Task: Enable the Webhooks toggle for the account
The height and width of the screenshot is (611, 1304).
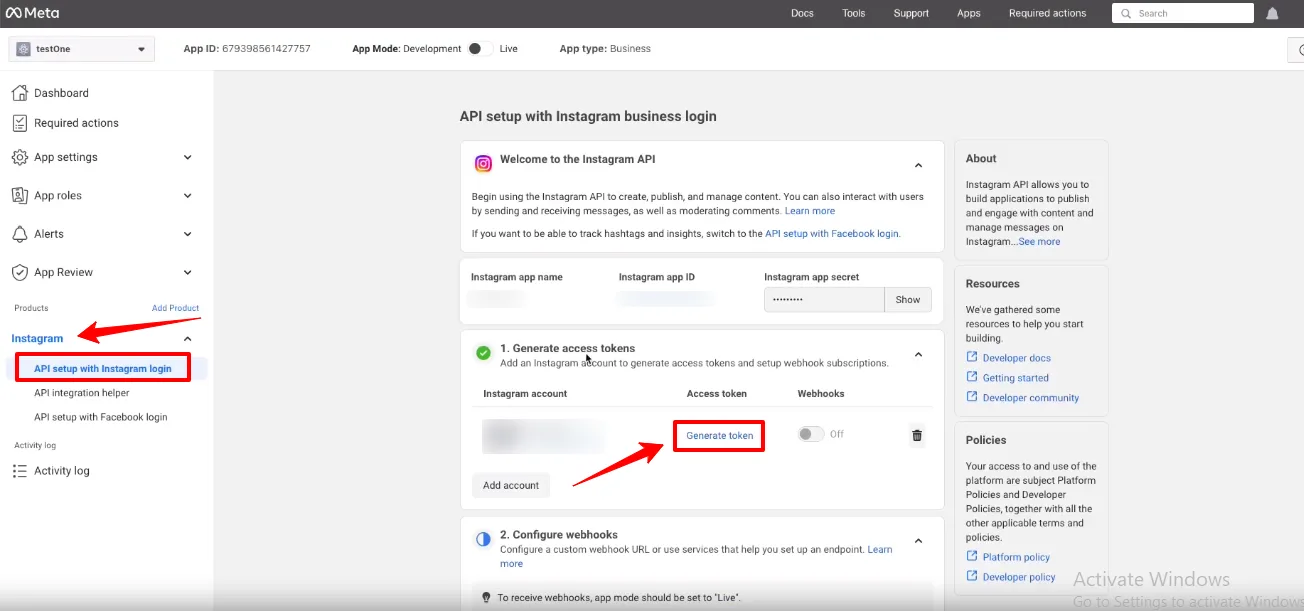Action: click(x=811, y=434)
